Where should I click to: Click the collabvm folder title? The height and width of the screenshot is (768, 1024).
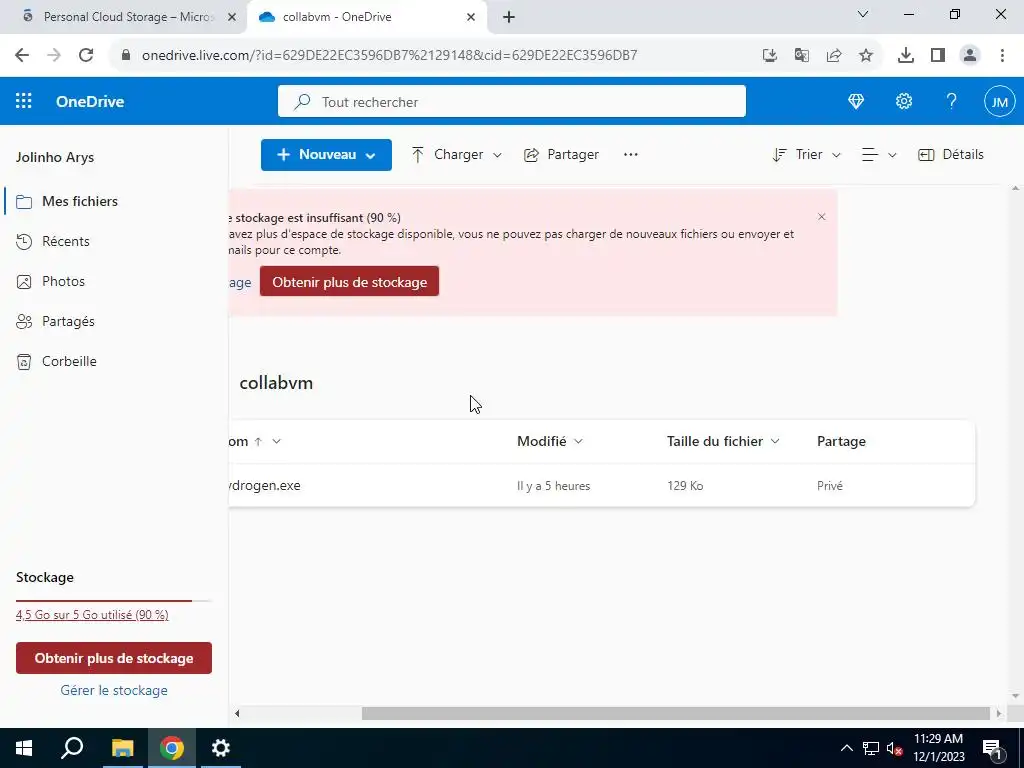coord(276,383)
